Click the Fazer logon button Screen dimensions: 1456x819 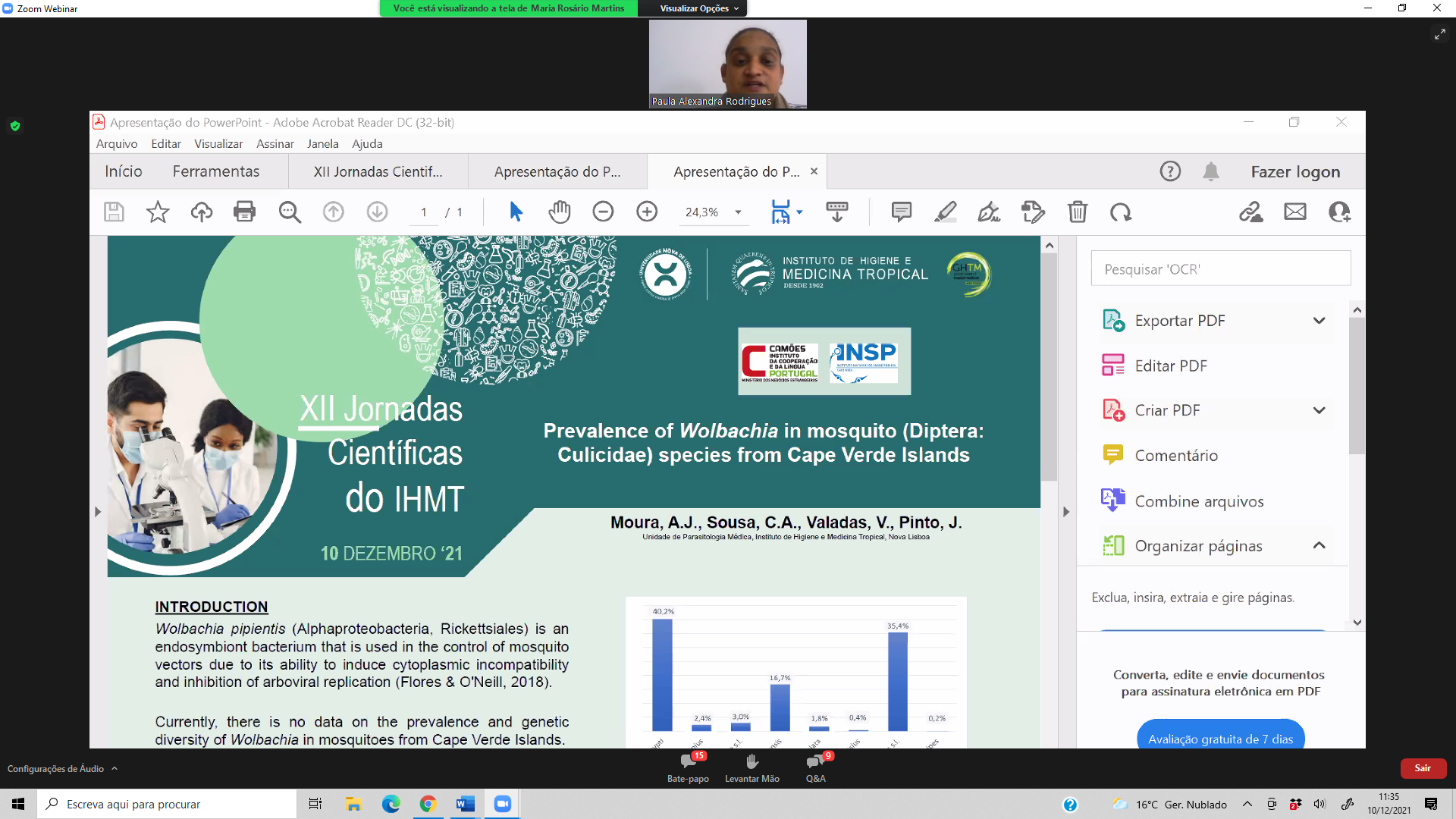click(x=1295, y=171)
